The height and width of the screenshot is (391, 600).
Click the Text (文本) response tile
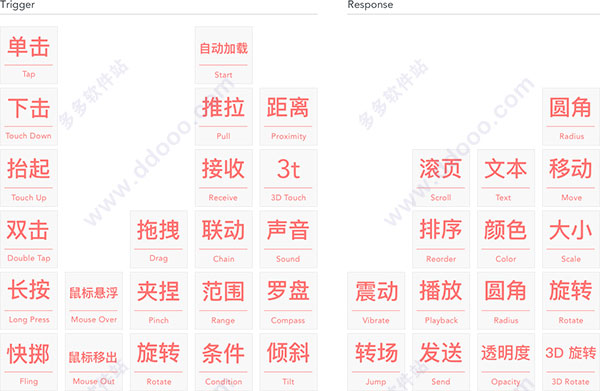point(506,178)
